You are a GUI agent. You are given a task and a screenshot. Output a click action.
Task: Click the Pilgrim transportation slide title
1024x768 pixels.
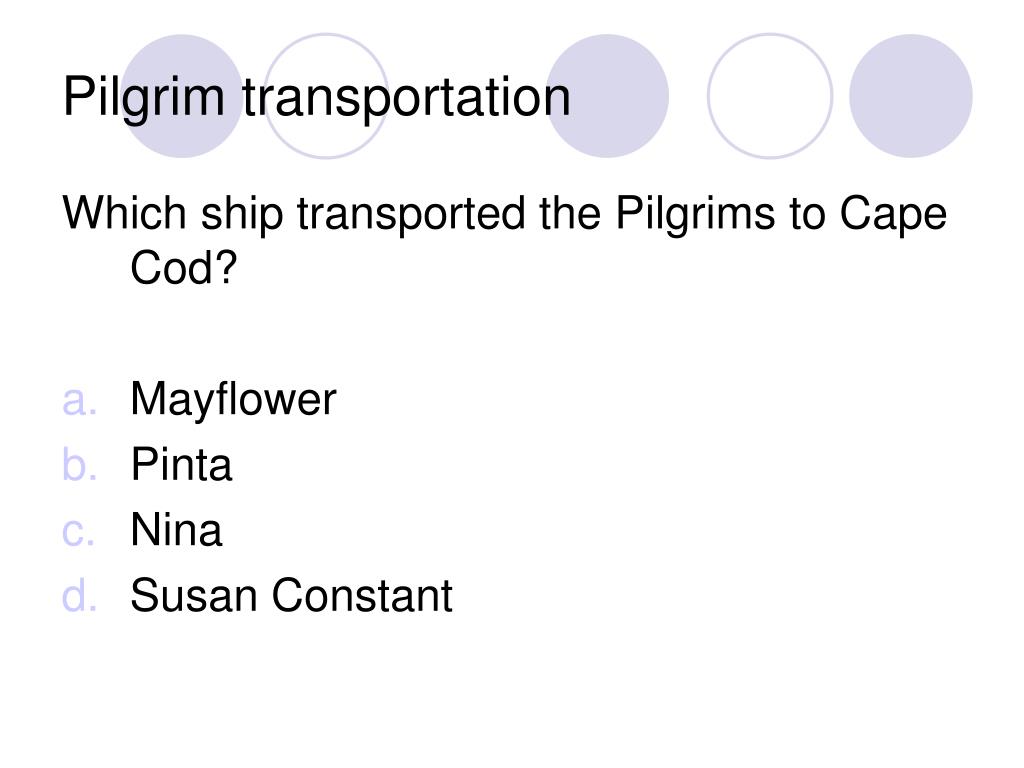click(317, 98)
